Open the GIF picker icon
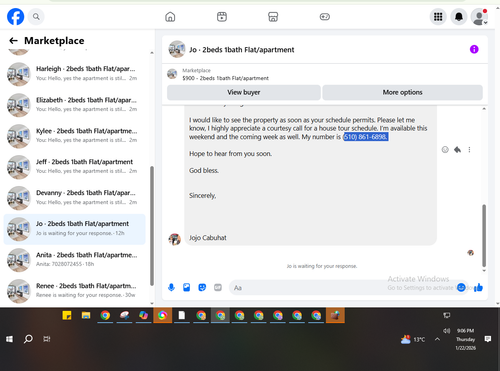The image size is (500, 371). click(x=218, y=287)
